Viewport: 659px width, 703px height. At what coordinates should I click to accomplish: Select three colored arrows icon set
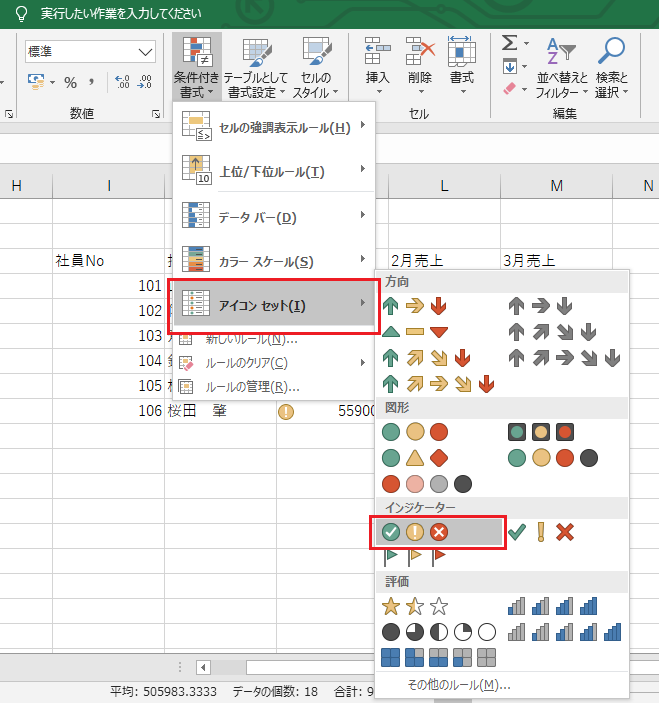click(414, 306)
